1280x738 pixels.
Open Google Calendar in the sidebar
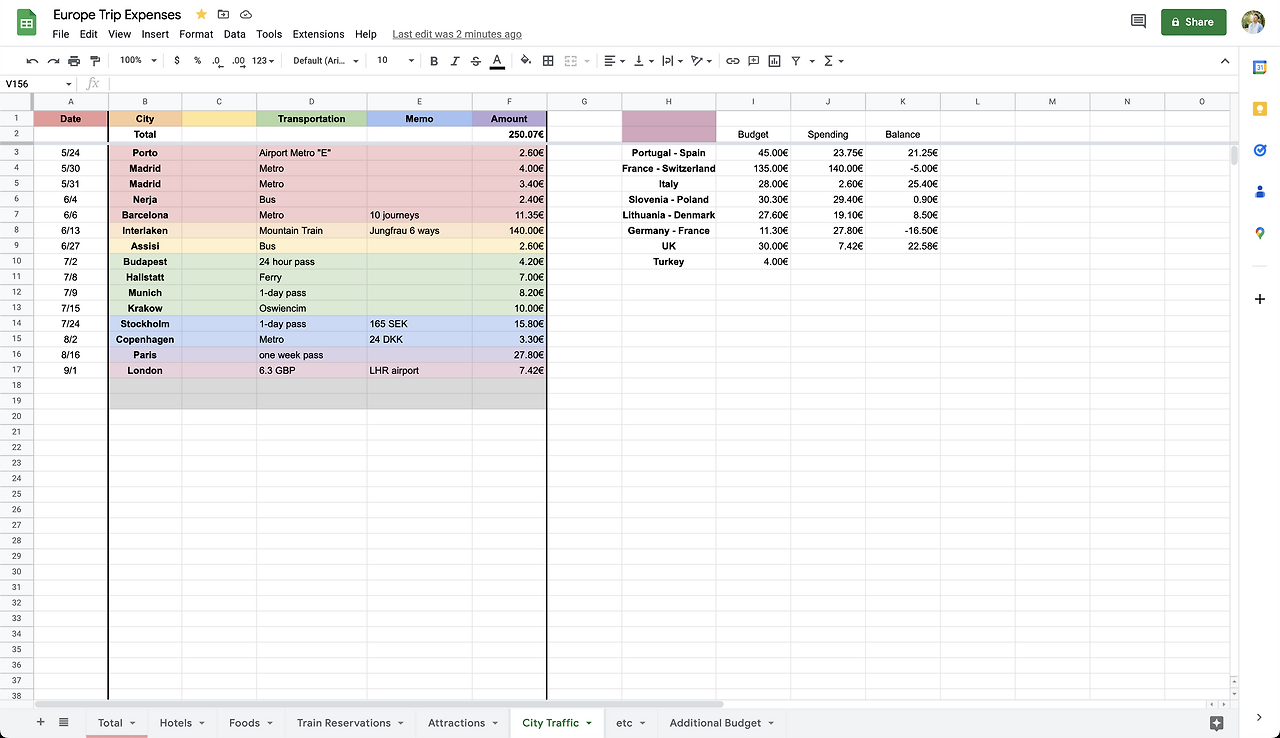click(1260, 68)
